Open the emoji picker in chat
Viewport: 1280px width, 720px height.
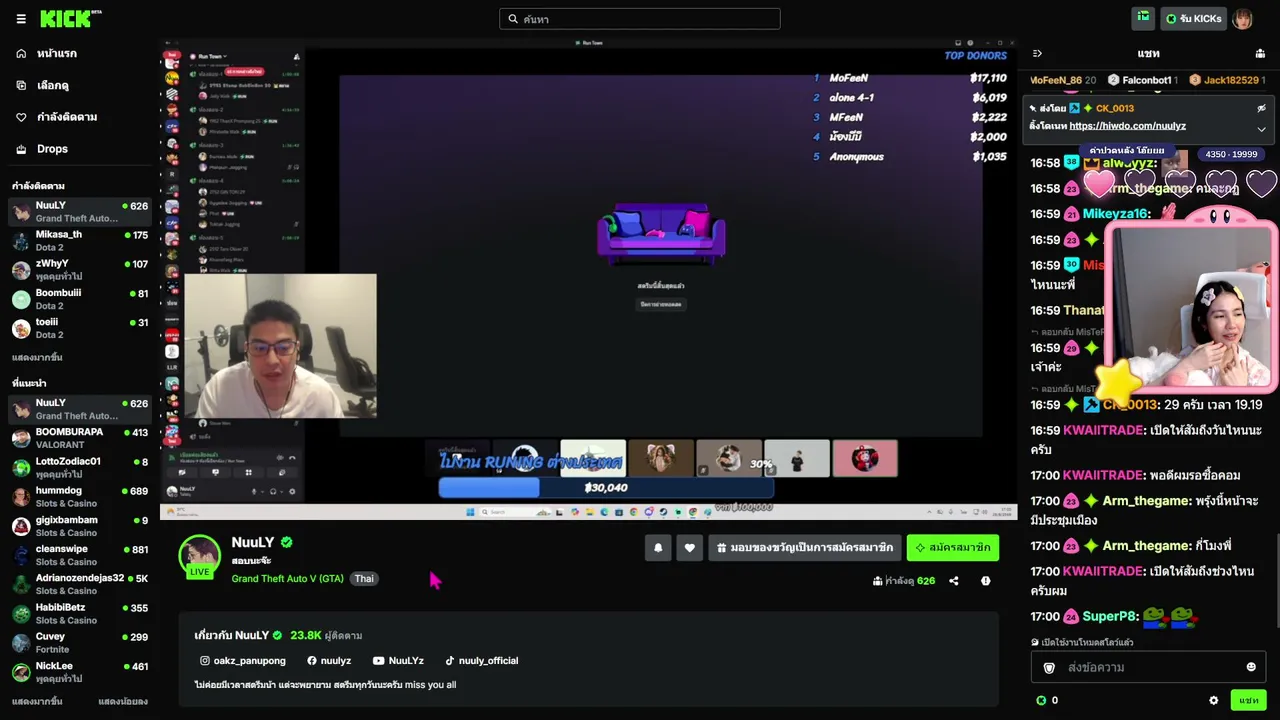point(1251,667)
